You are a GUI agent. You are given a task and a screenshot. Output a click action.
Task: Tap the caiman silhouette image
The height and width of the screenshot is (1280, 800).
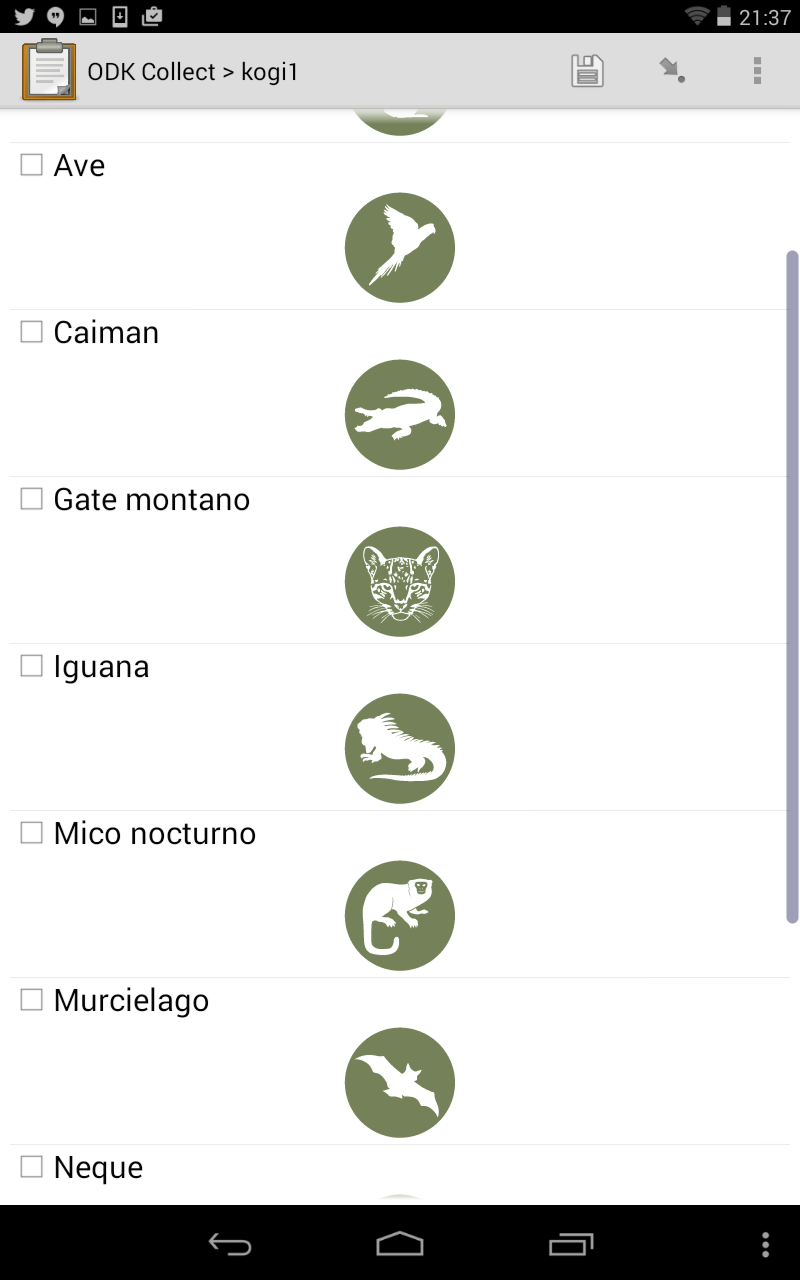[400, 415]
